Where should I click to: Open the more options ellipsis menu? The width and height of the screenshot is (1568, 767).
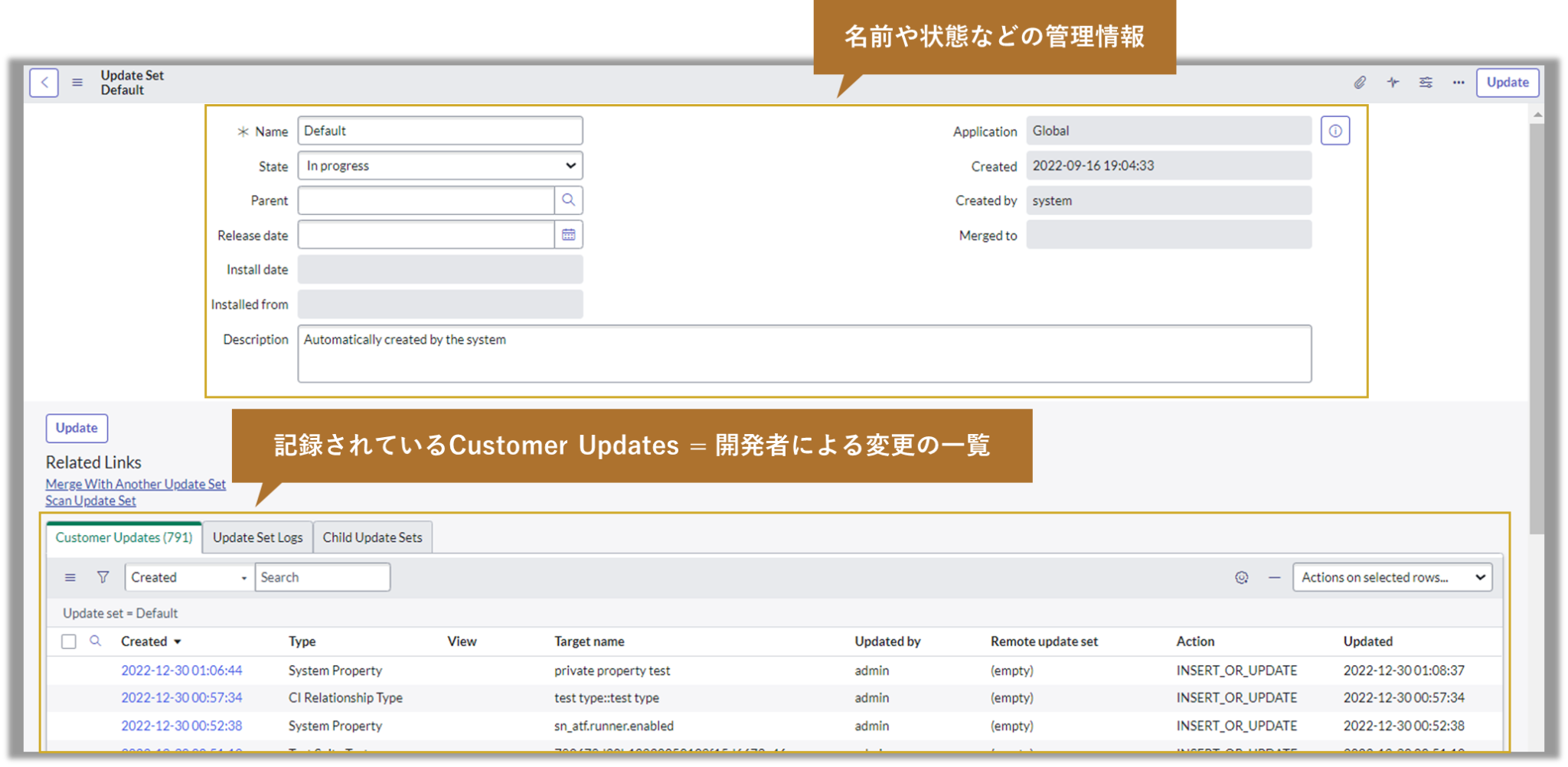(1459, 83)
